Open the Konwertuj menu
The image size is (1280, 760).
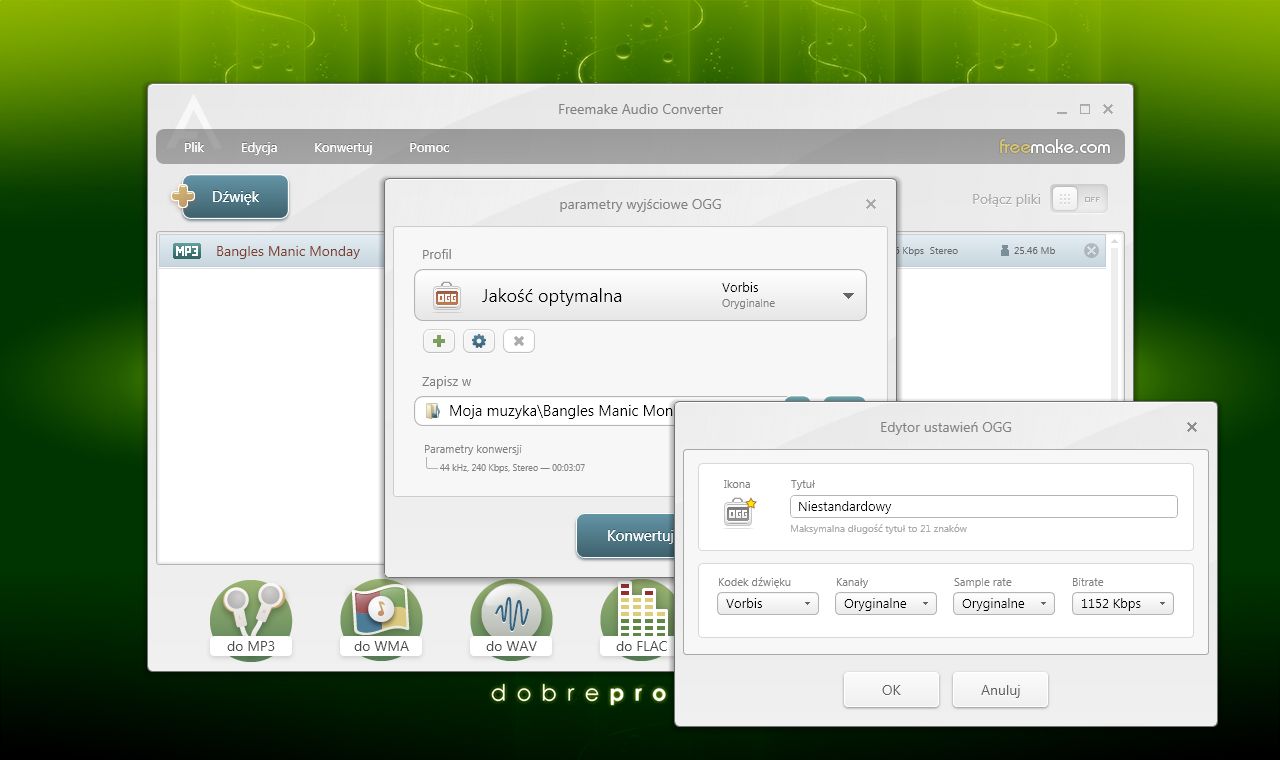point(343,147)
